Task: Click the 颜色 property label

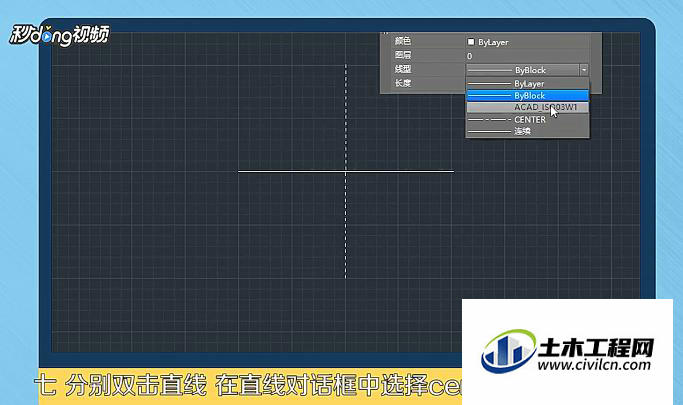Action: point(403,41)
